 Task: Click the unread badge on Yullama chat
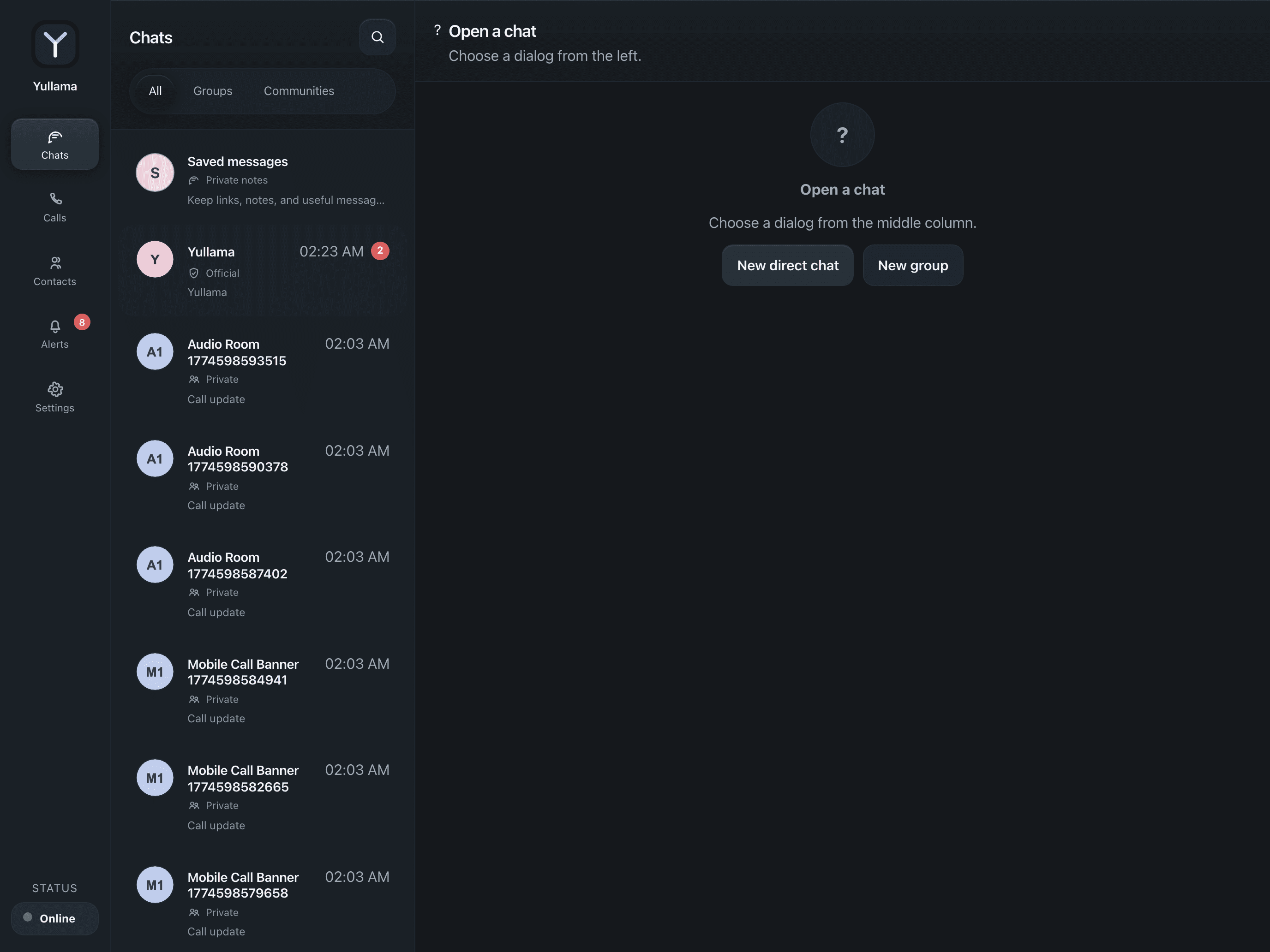tap(380, 251)
